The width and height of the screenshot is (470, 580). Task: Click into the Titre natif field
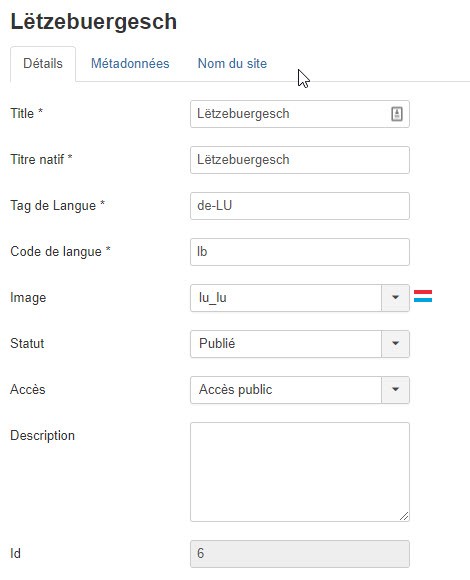click(300, 160)
